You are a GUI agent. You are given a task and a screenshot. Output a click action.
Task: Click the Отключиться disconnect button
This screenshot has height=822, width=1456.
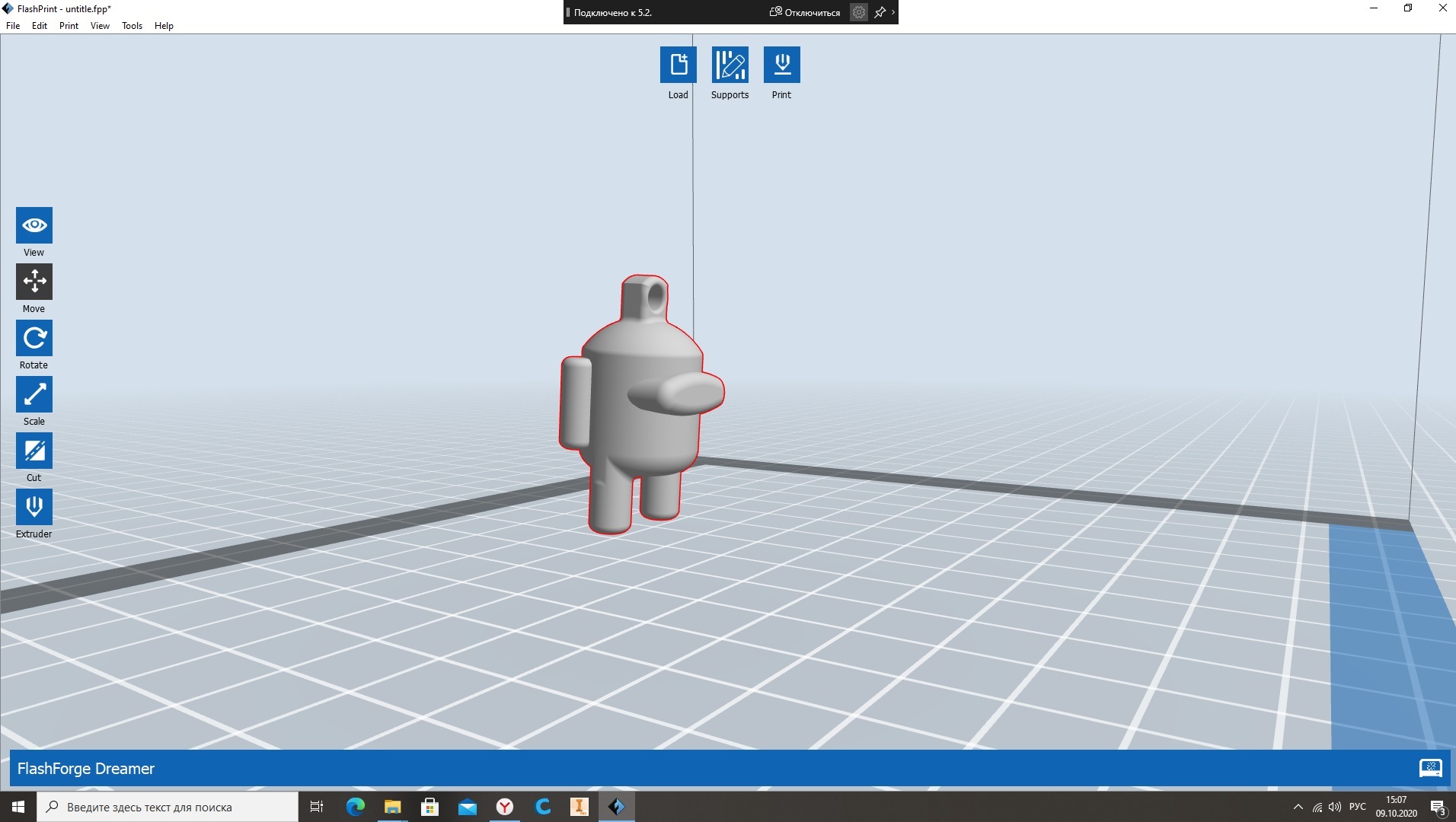[805, 12]
